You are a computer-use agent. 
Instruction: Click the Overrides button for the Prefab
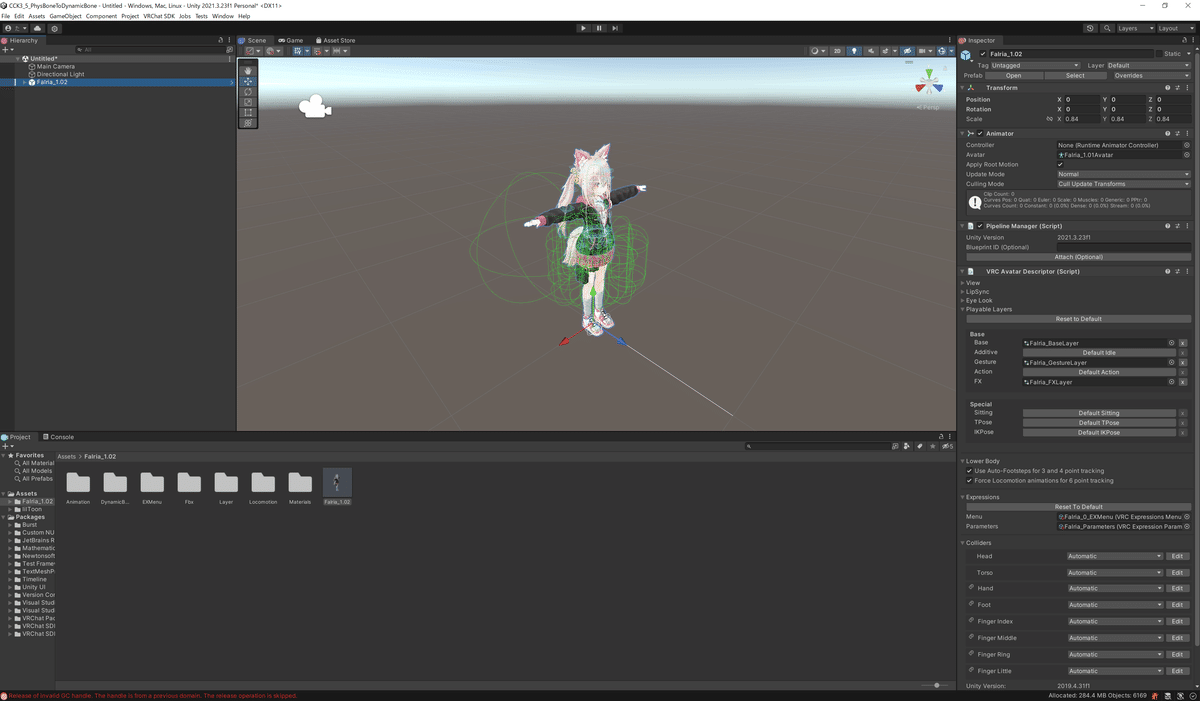pos(1152,75)
